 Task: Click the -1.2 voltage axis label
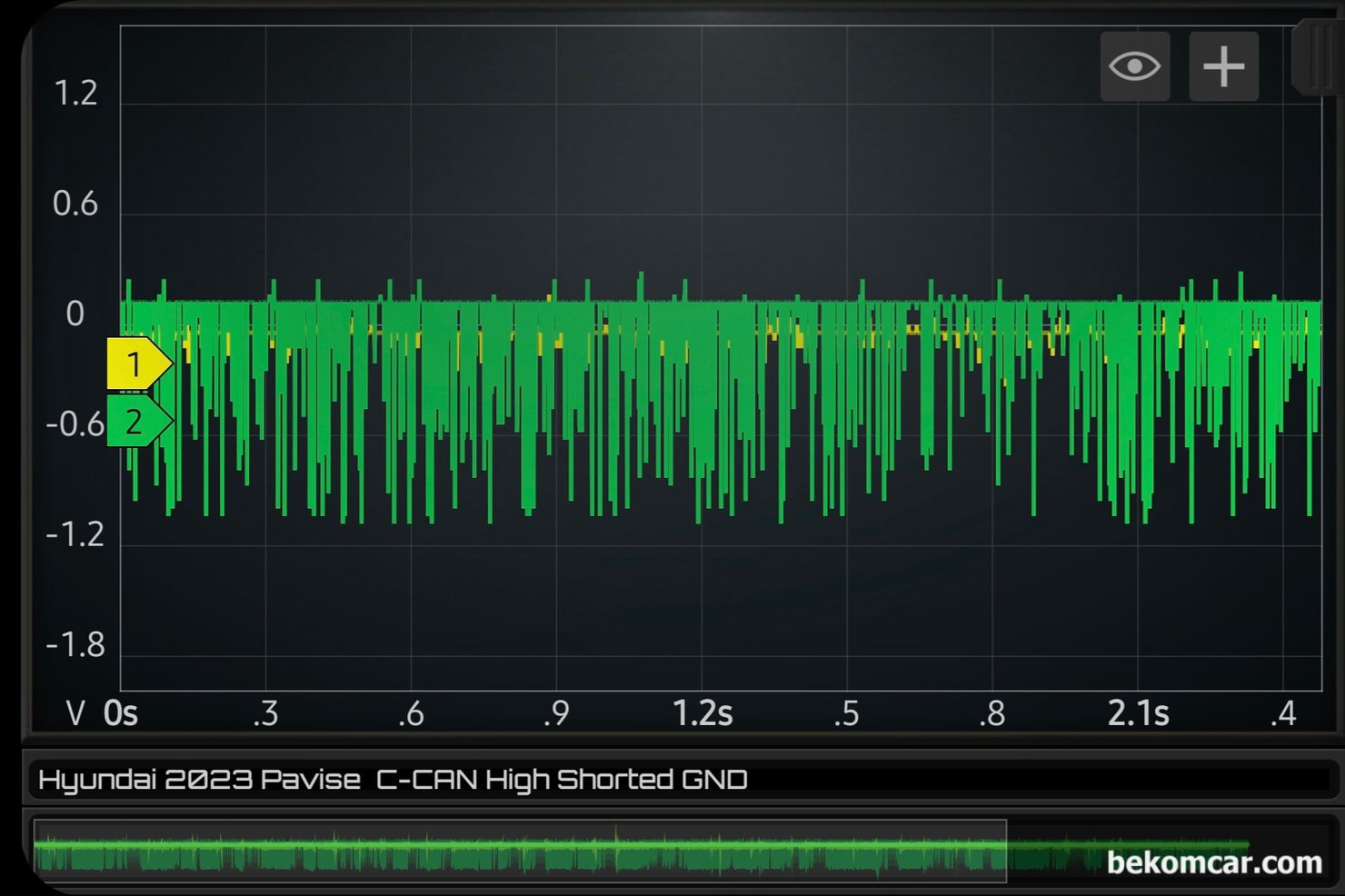click(75, 535)
